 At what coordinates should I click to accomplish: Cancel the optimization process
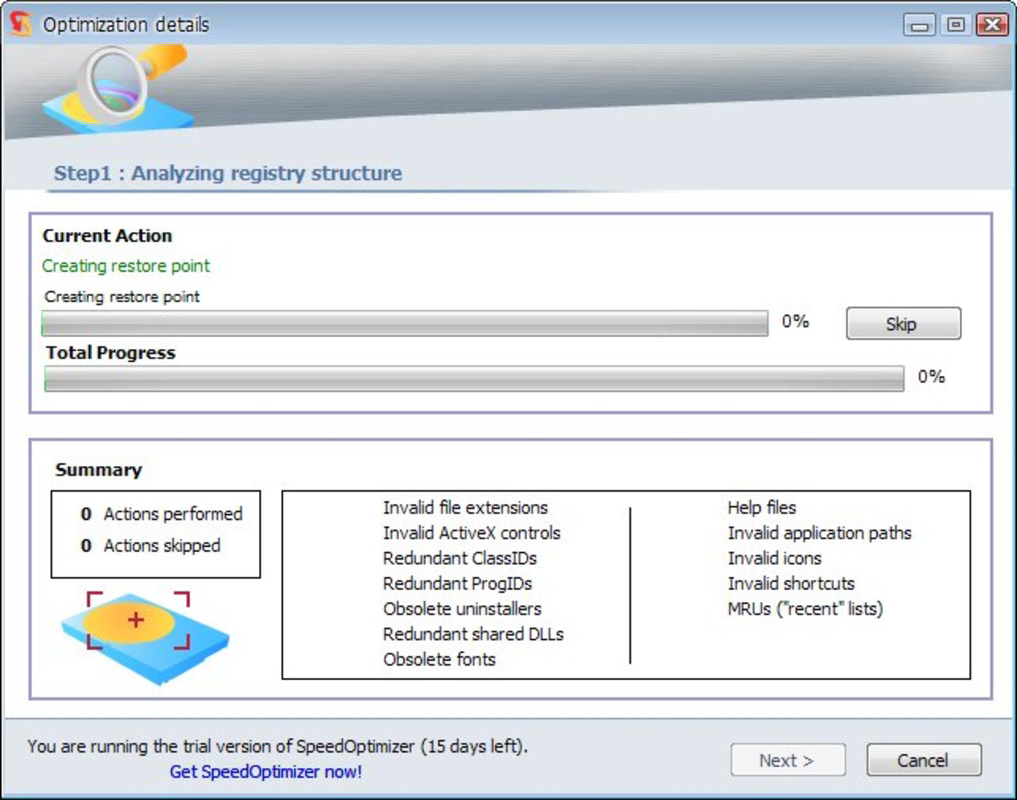click(923, 760)
